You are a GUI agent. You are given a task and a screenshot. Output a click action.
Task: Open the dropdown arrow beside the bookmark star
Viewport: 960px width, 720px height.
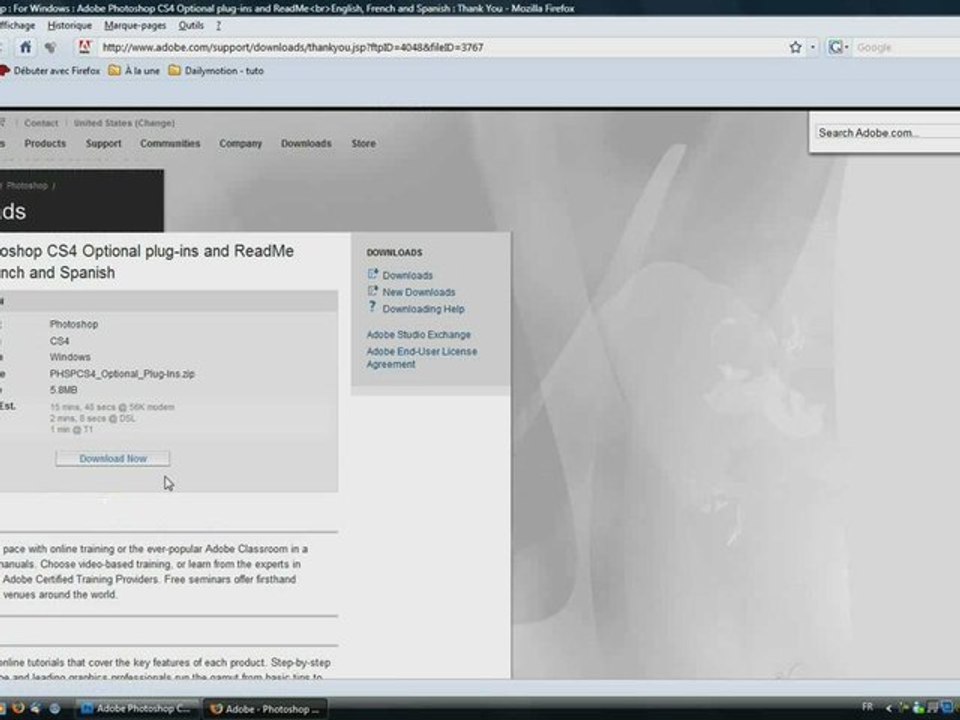tap(813, 47)
